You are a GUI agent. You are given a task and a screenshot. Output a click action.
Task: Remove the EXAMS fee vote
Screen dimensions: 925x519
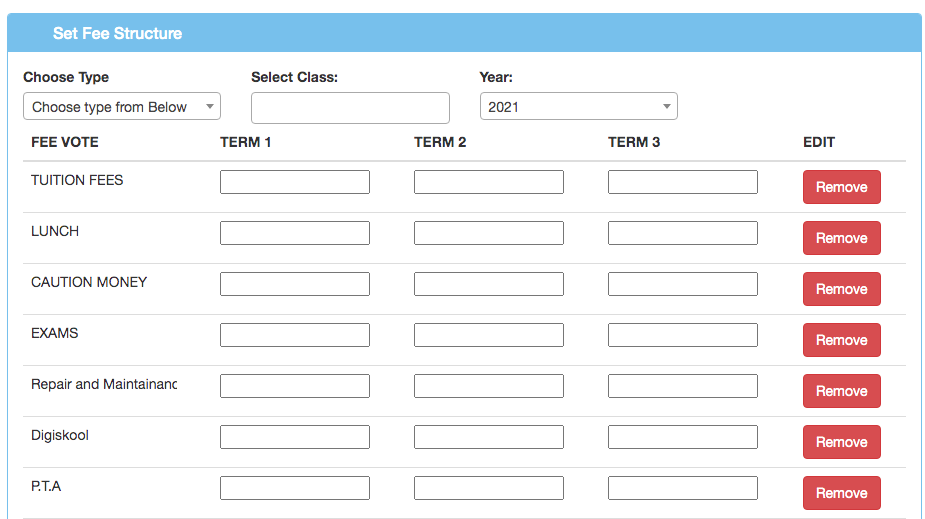[x=841, y=340]
